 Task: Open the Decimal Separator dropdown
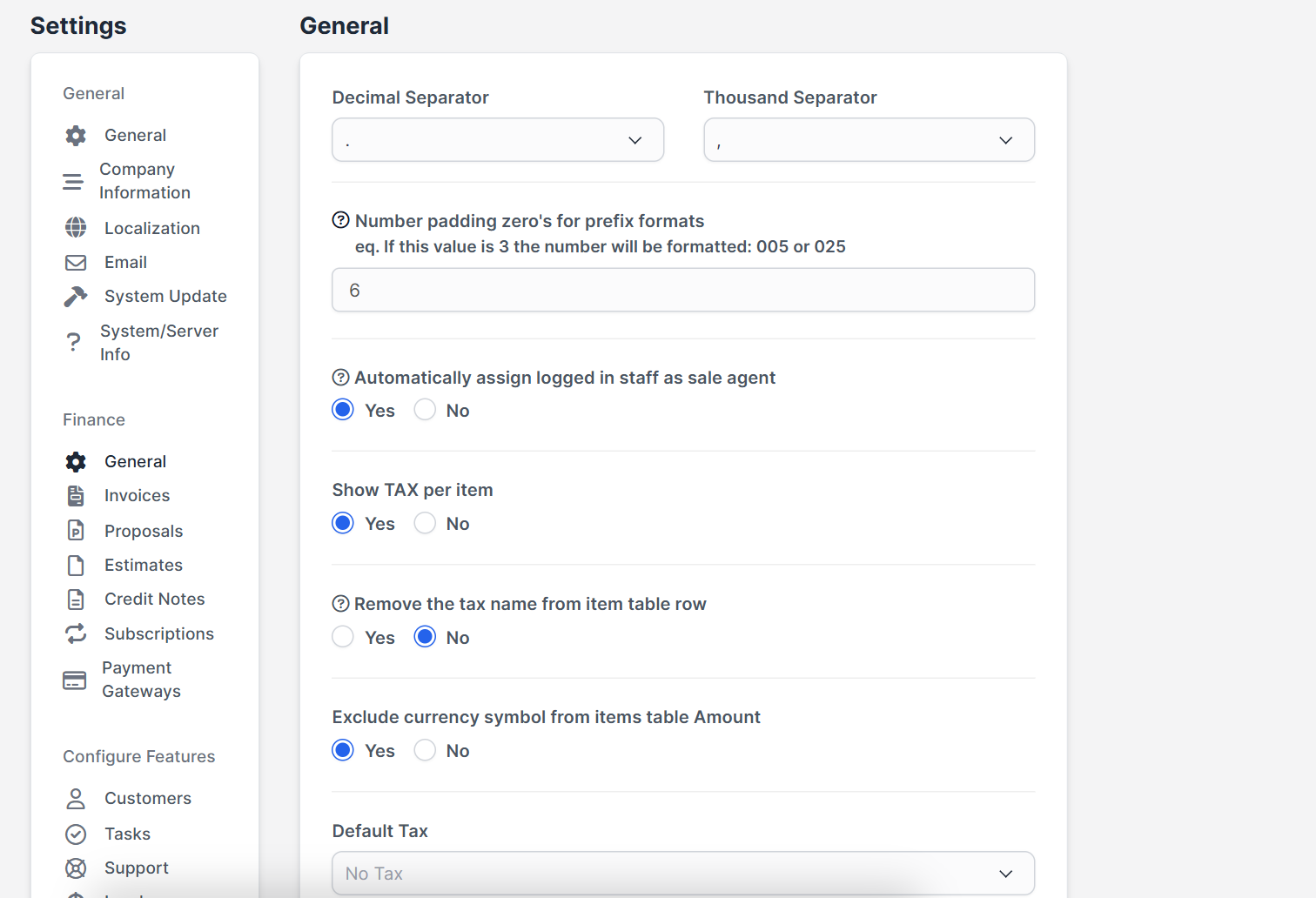pos(498,140)
